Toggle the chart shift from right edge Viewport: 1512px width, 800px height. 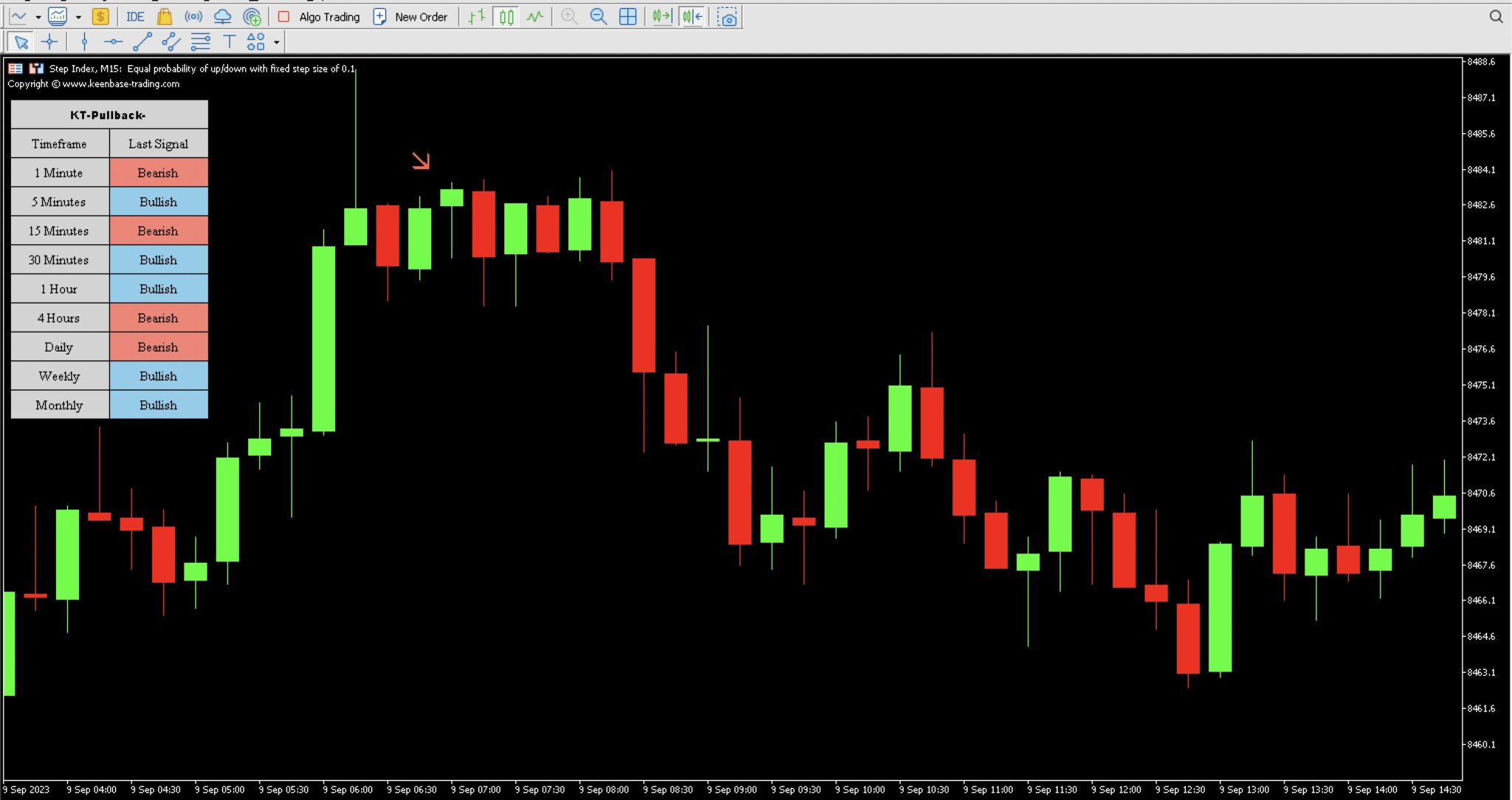[690, 16]
